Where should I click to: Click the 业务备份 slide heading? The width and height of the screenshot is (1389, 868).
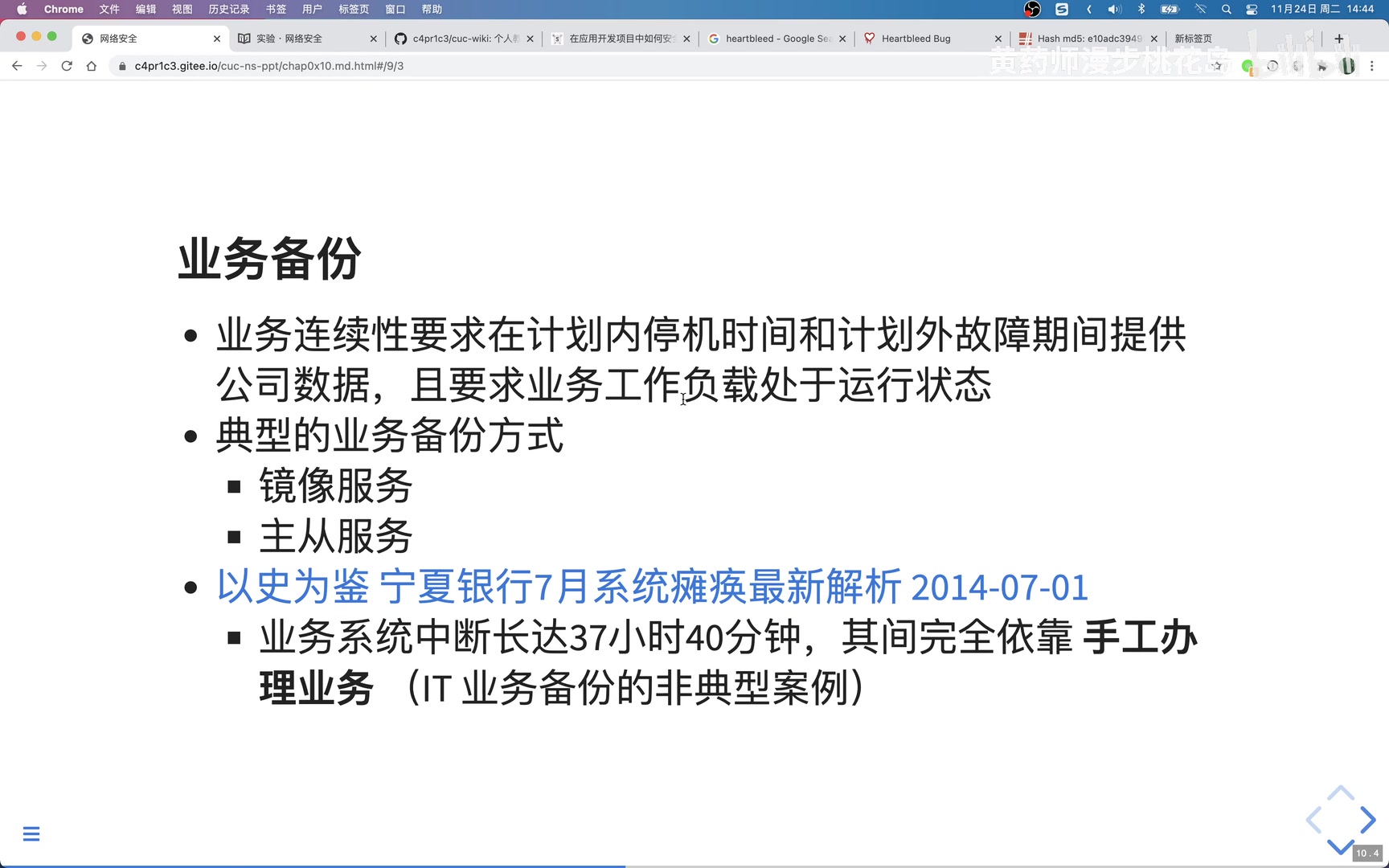tap(269, 259)
